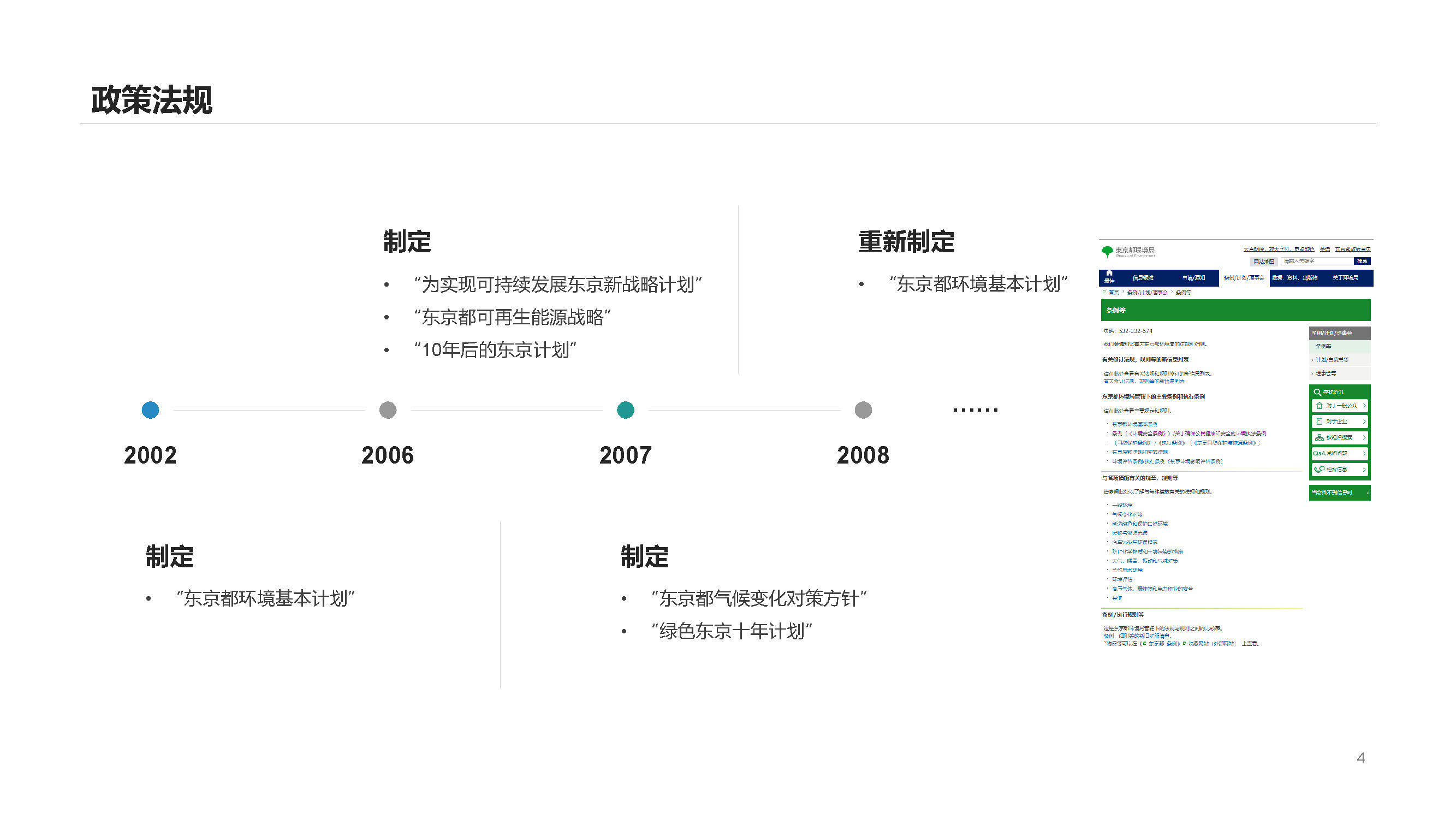Click the organization chart search icon
The height and width of the screenshot is (819, 1456).
pos(1318,437)
